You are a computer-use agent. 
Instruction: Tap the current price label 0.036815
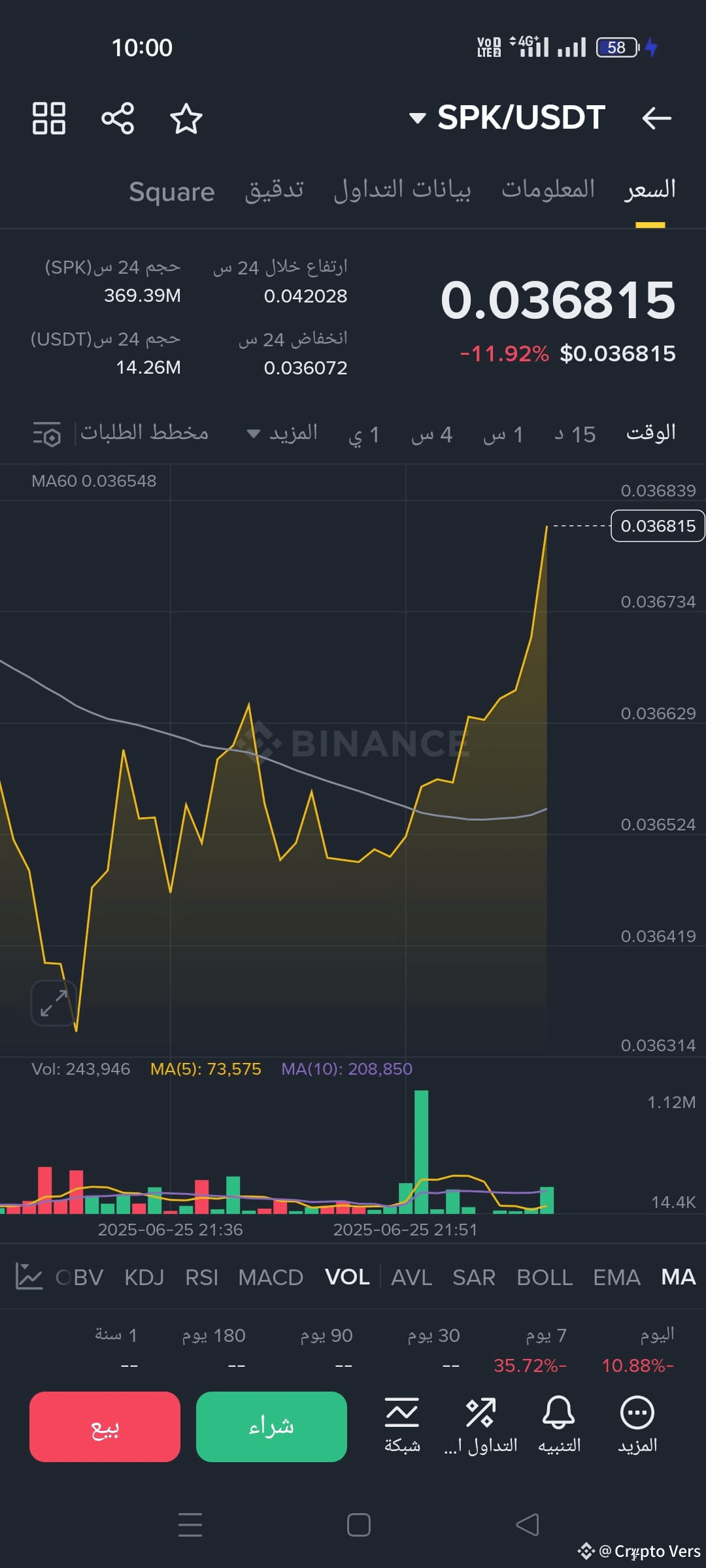[x=658, y=526]
